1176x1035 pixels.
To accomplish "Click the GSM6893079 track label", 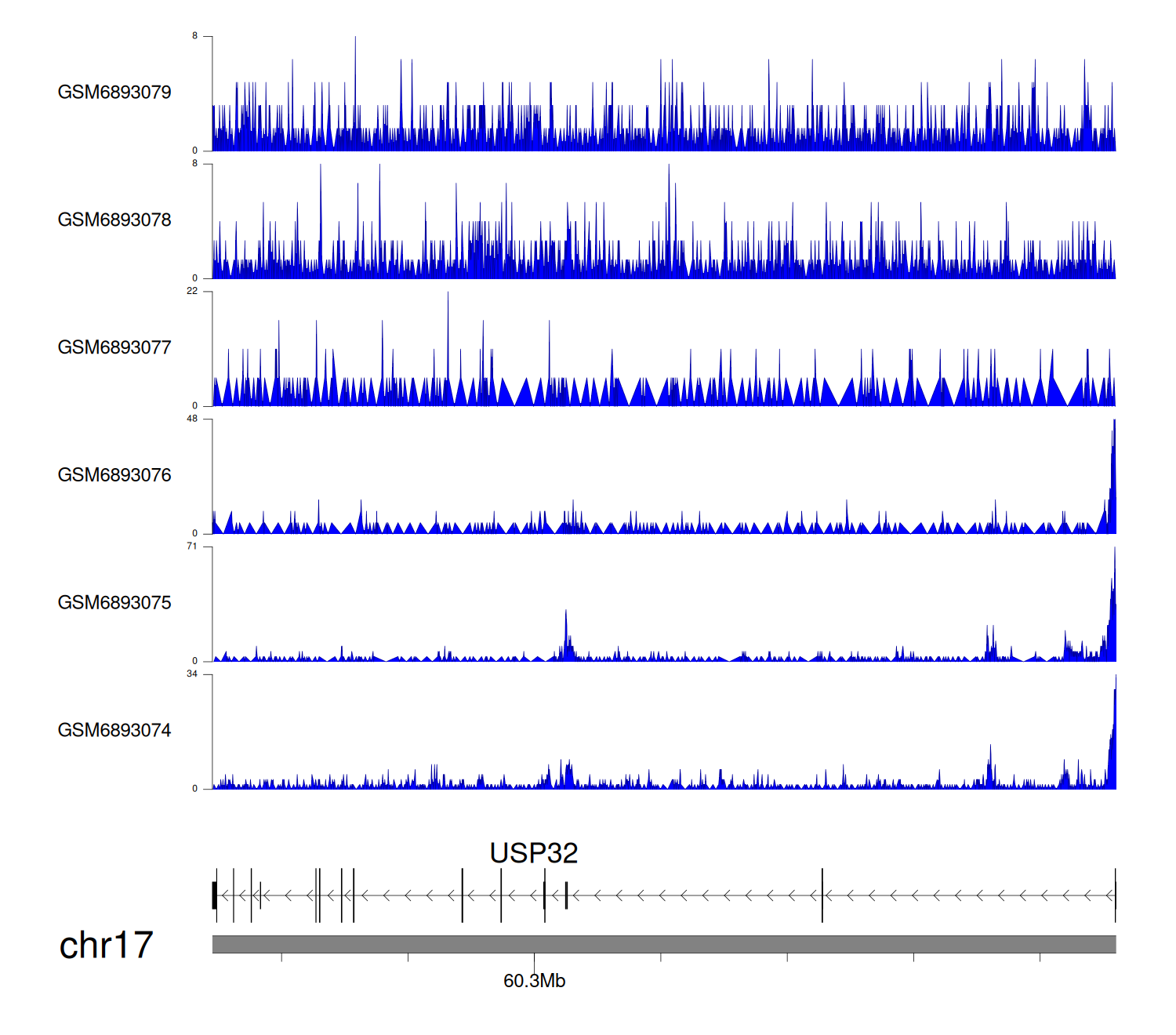I will click(x=114, y=93).
